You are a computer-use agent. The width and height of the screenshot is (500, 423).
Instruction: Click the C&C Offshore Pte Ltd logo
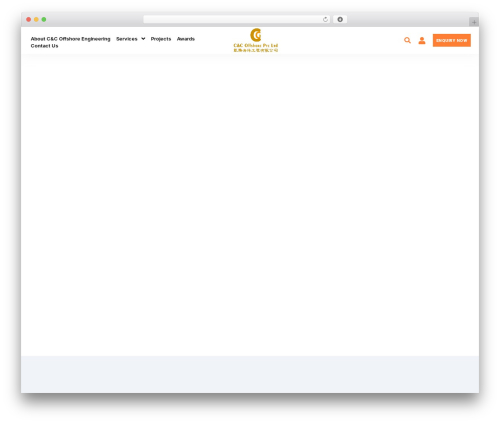(256, 40)
